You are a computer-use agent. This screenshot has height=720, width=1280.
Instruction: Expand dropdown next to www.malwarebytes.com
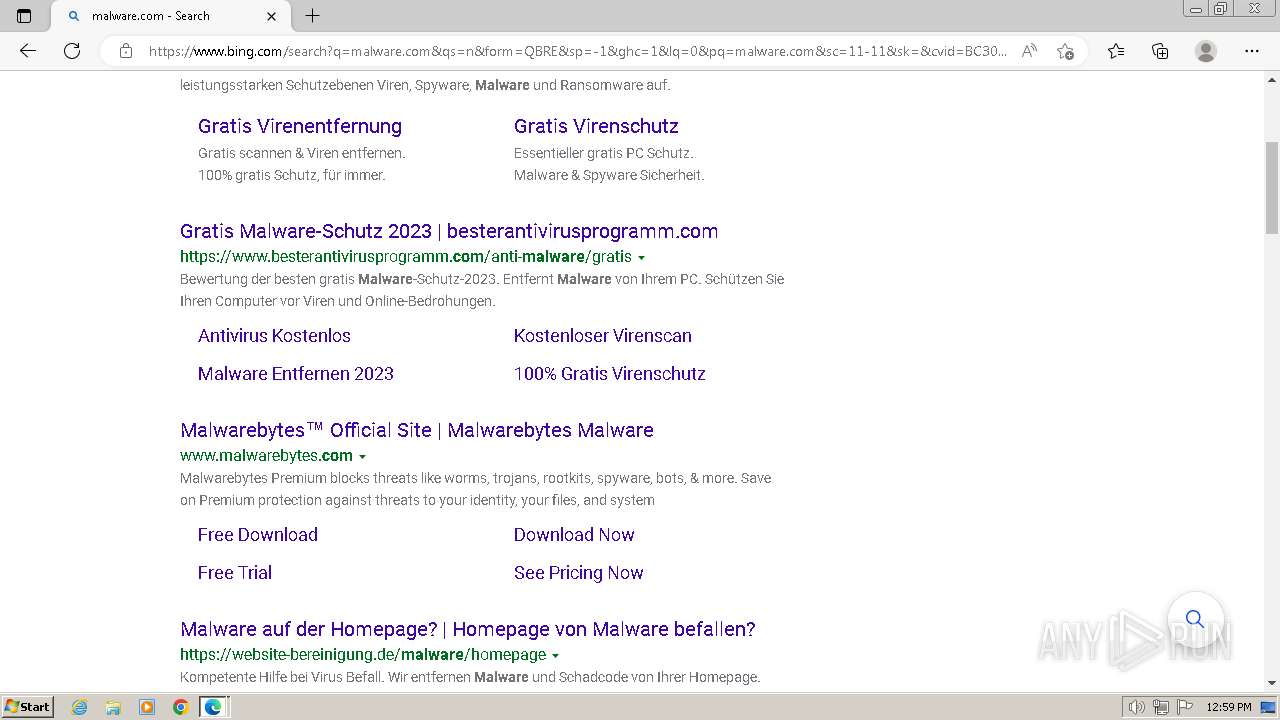[x=362, y=457]
